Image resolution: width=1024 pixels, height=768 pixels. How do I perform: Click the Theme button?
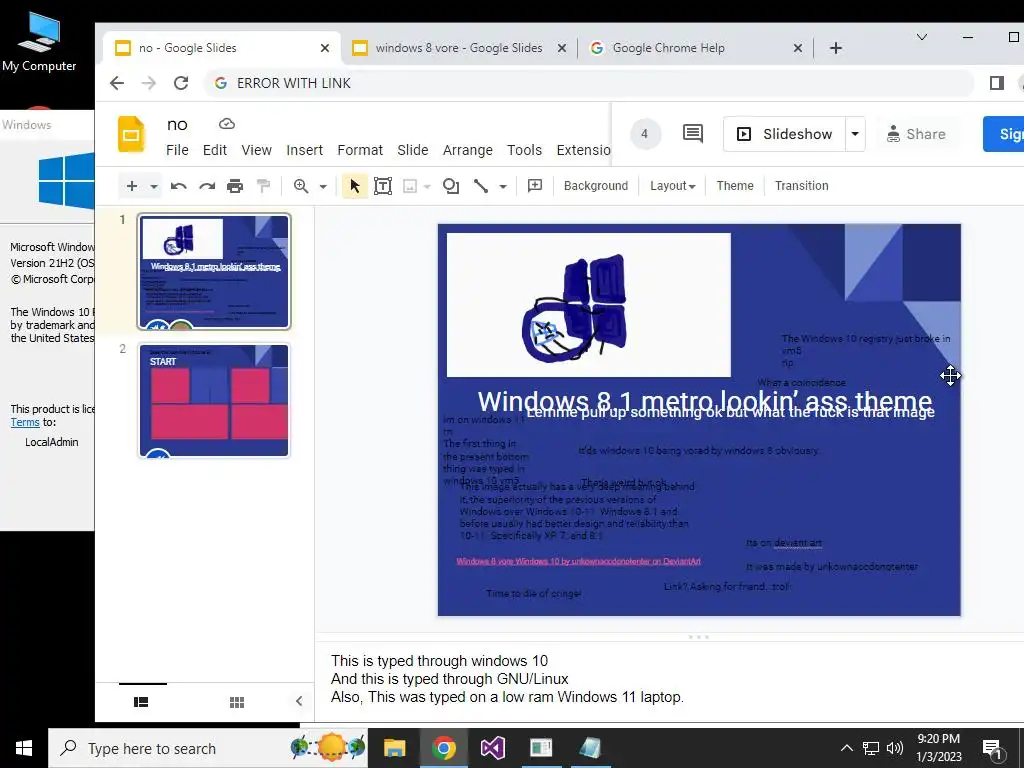pyautogui.click(x=735, y=186)
